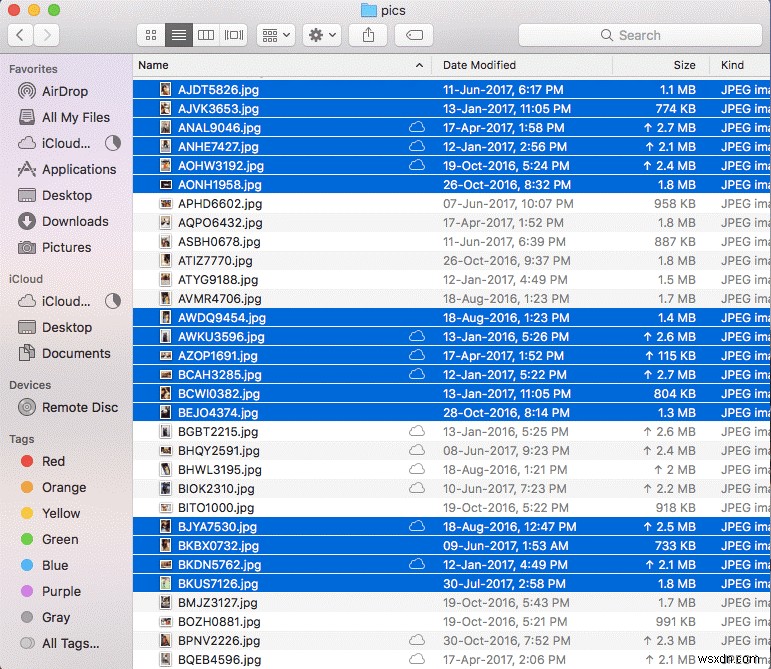Select file BITO1000.jpg
The image size is (771, 669).
[451, 508]
